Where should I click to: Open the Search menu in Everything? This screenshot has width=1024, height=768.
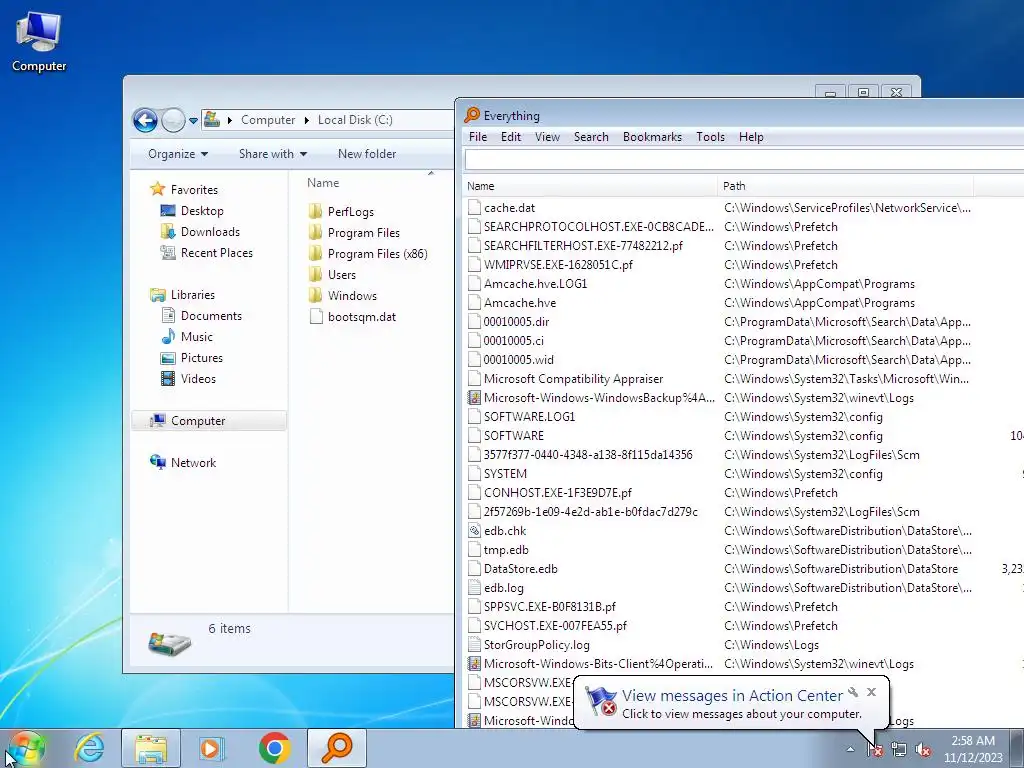coord(591,136)
